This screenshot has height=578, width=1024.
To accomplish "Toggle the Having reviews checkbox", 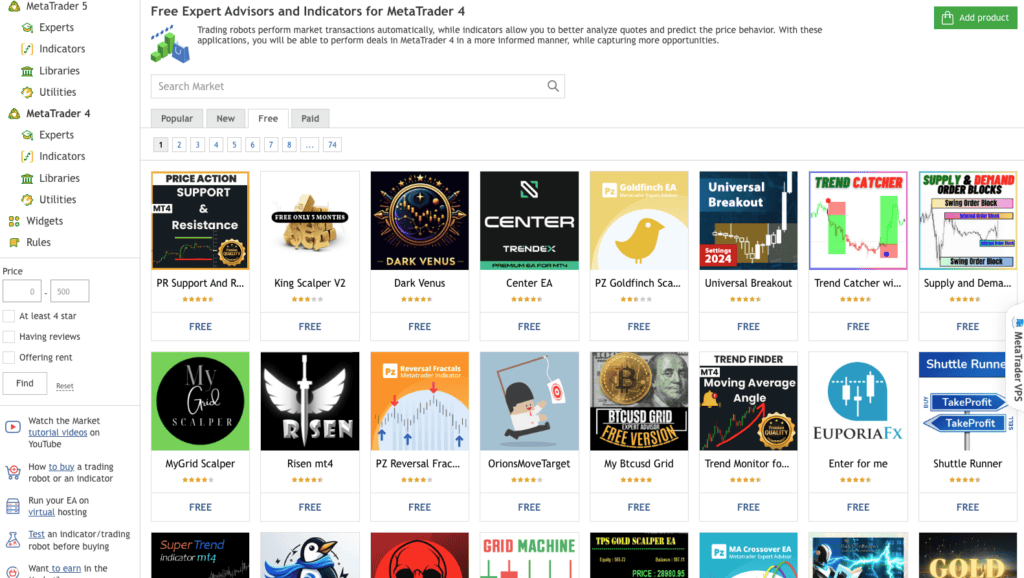I will pyautogui.click(x=9, y=337).
